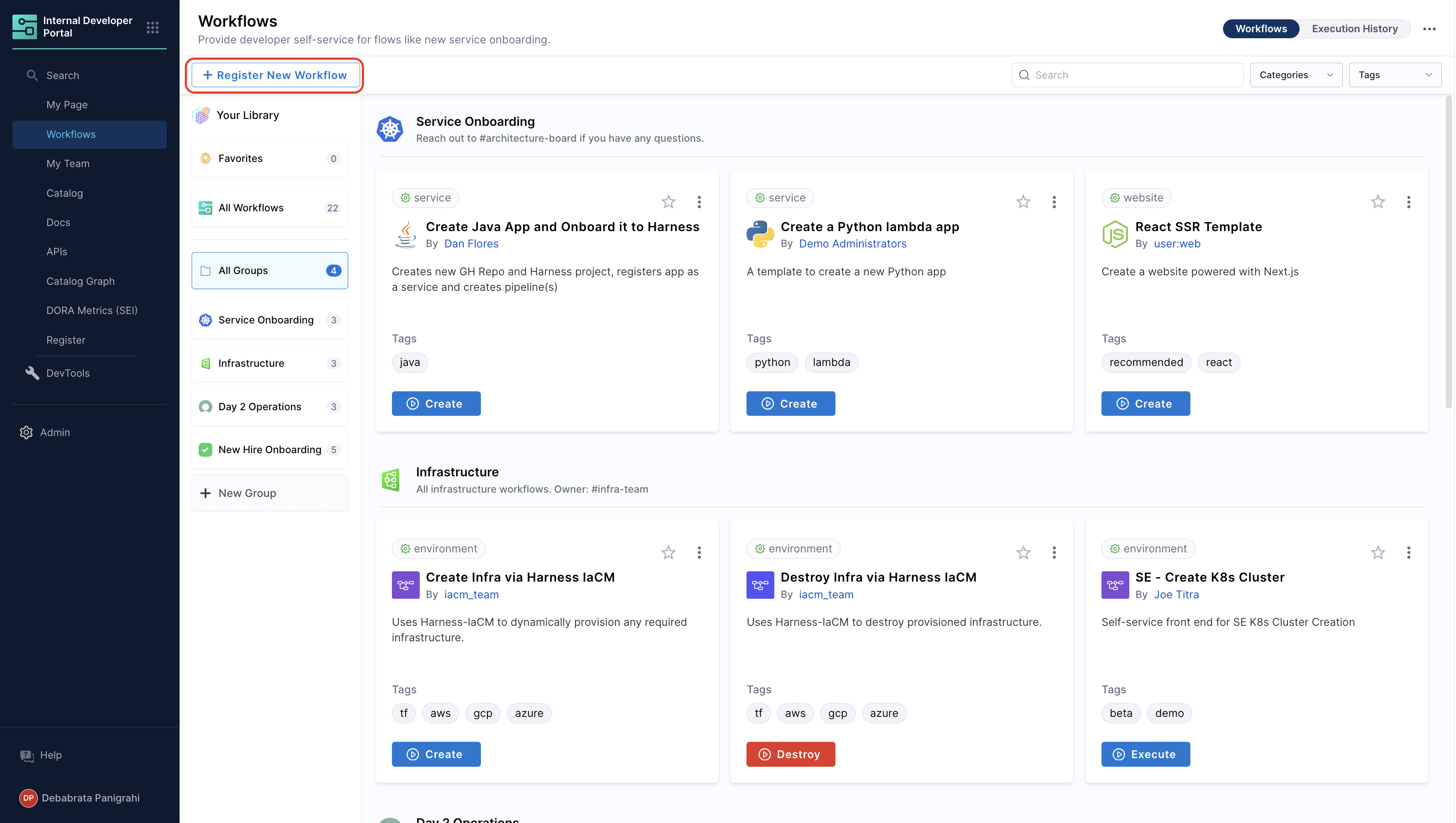
Task: Expand the Categories dropdown
Action: [x=1295, y=75]
